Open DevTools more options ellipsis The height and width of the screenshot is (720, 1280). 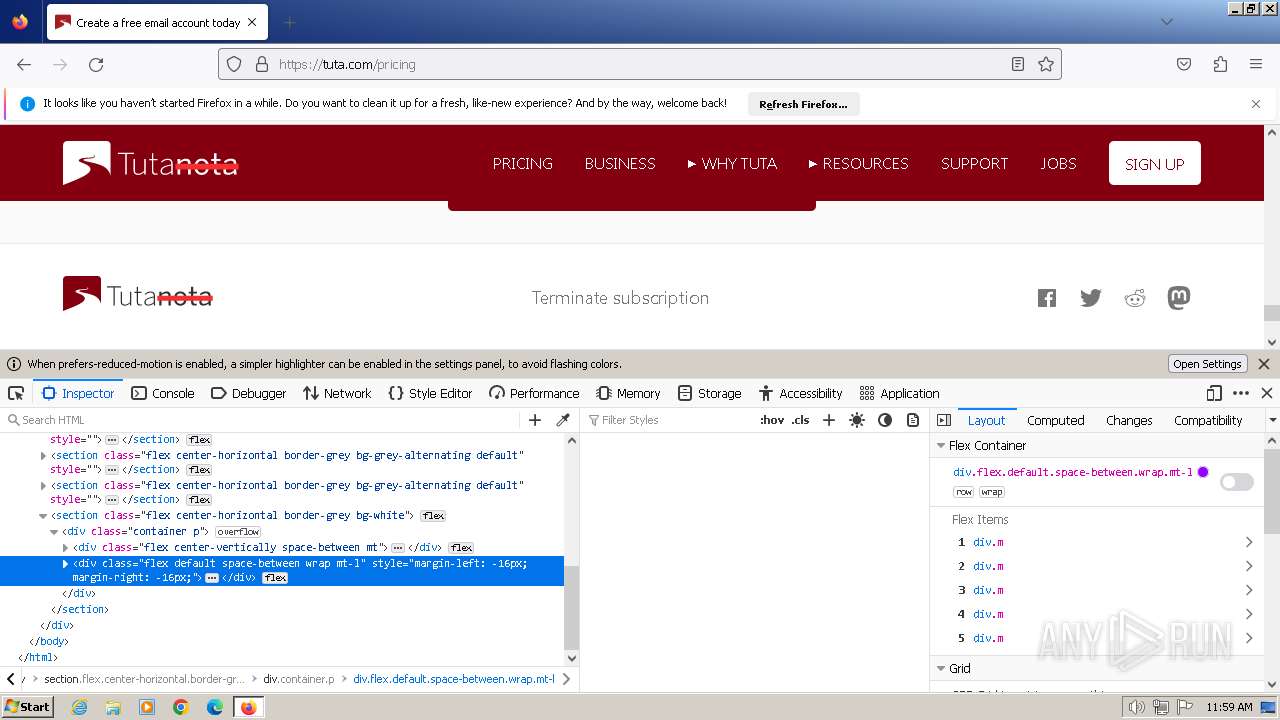point(1241,393)
